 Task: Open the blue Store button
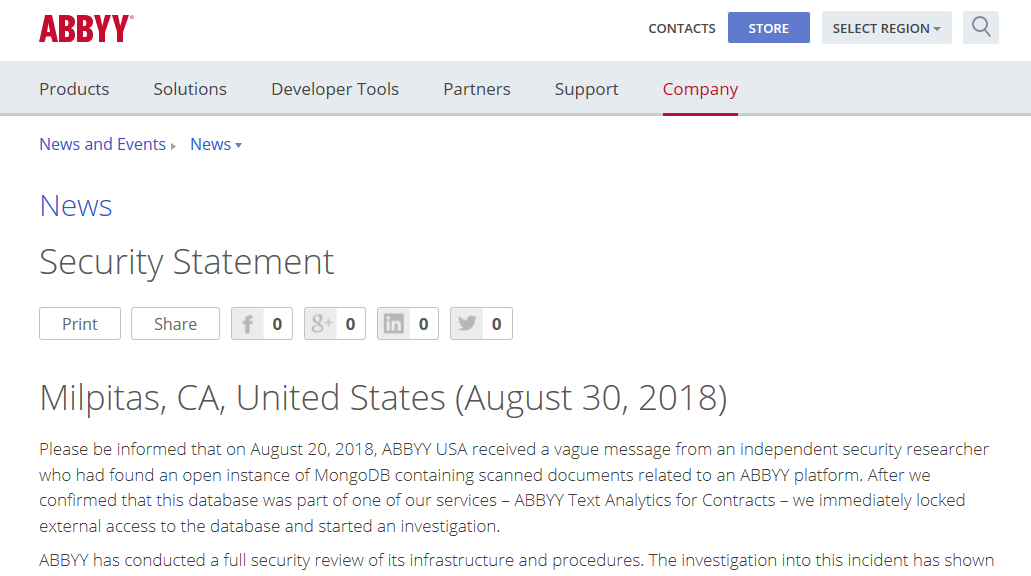tap(769, 28)
